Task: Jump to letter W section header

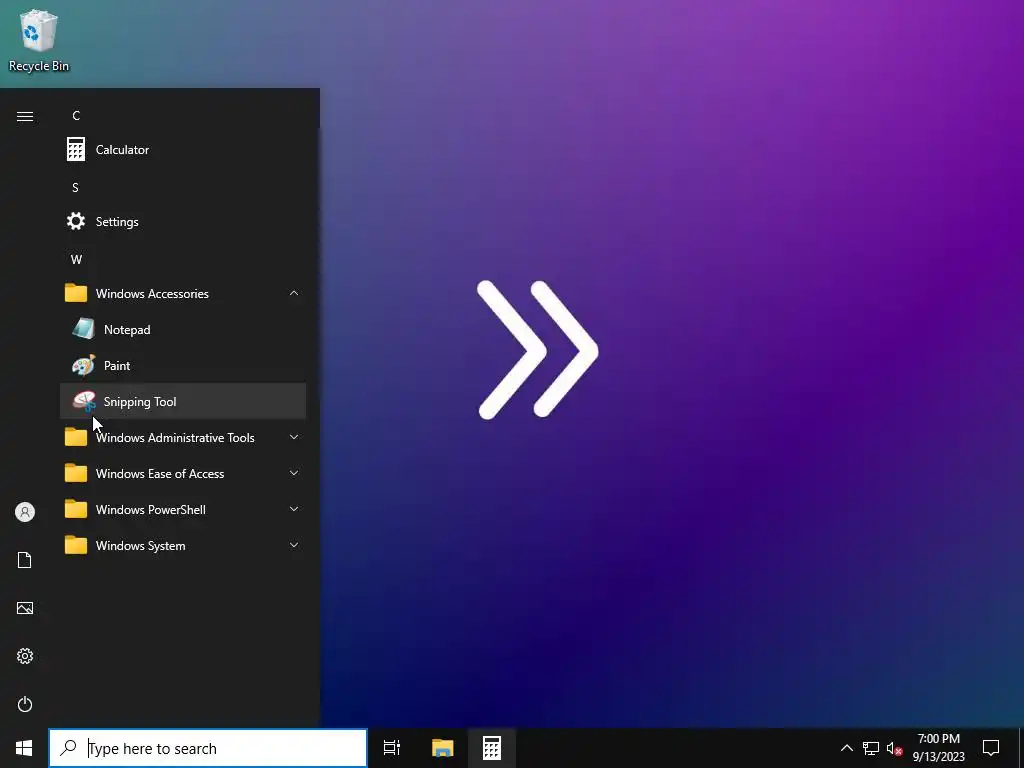Action: click(76, 259)
